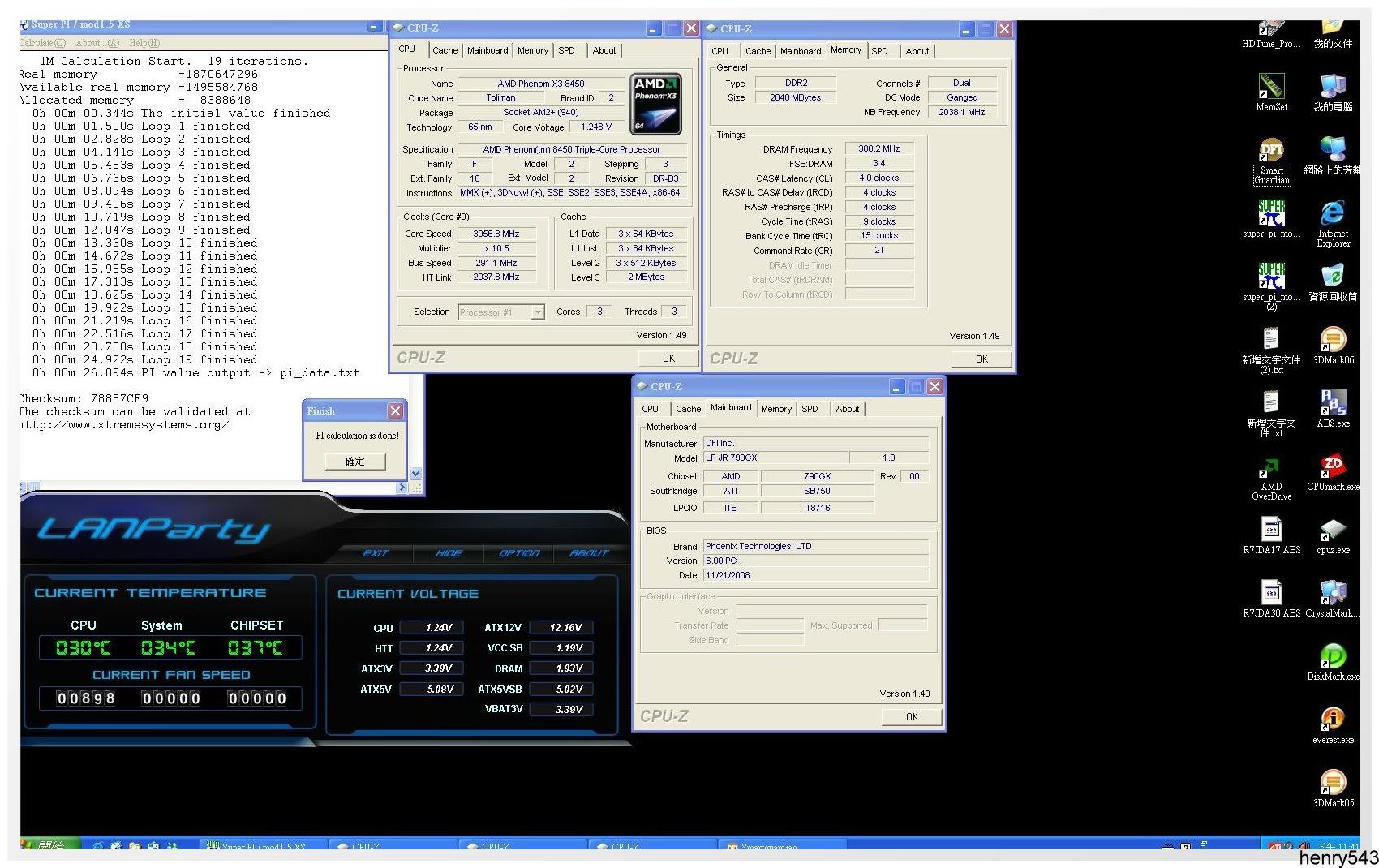Expand the Processor #1 selection dropdown

tap(537, 312)
